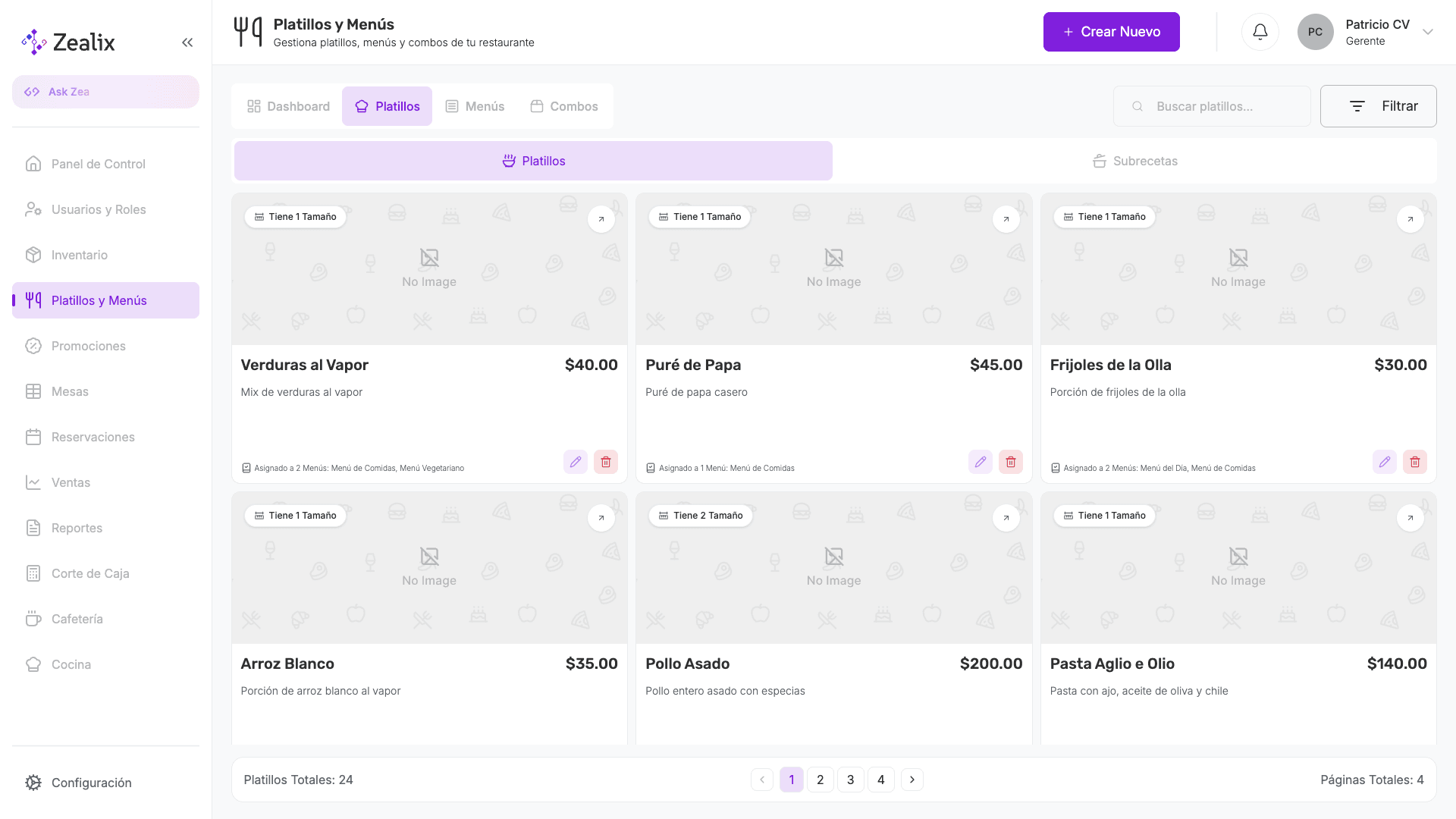
Task: Open the Filtrar options
Action: (x=1378, y=106)
